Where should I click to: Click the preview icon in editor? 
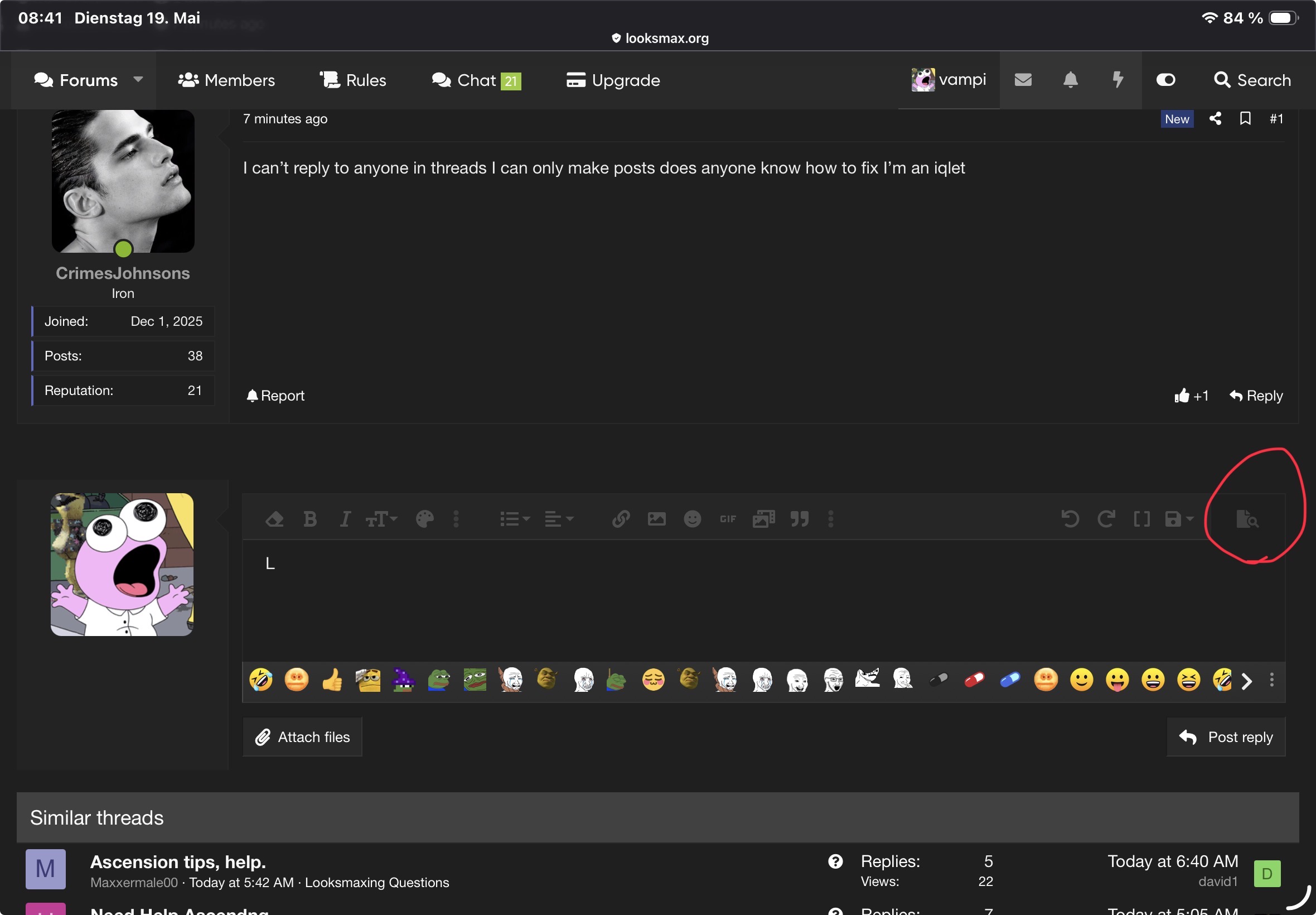[1247, 519]
